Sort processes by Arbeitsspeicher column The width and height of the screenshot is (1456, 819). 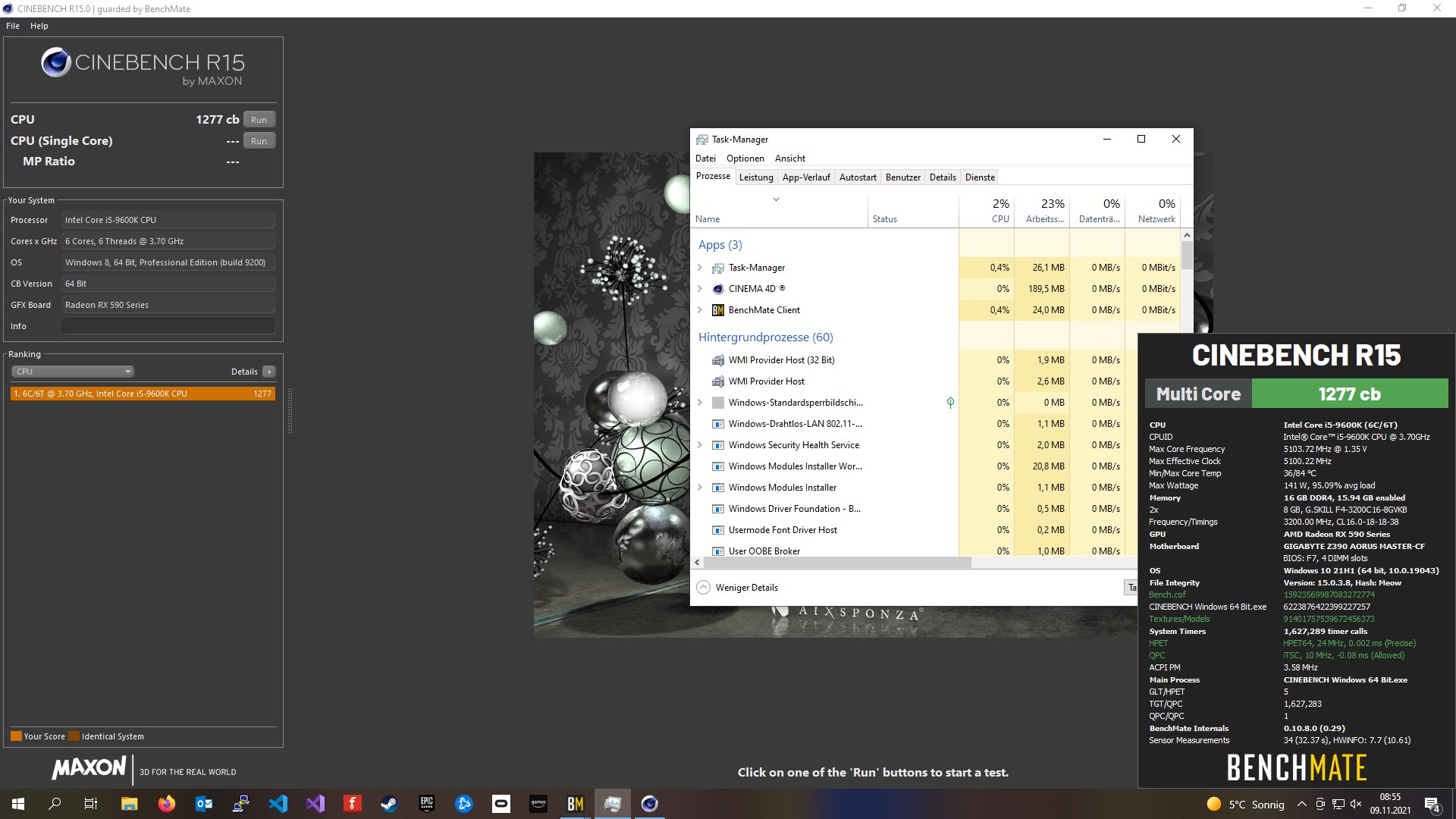1042,211
